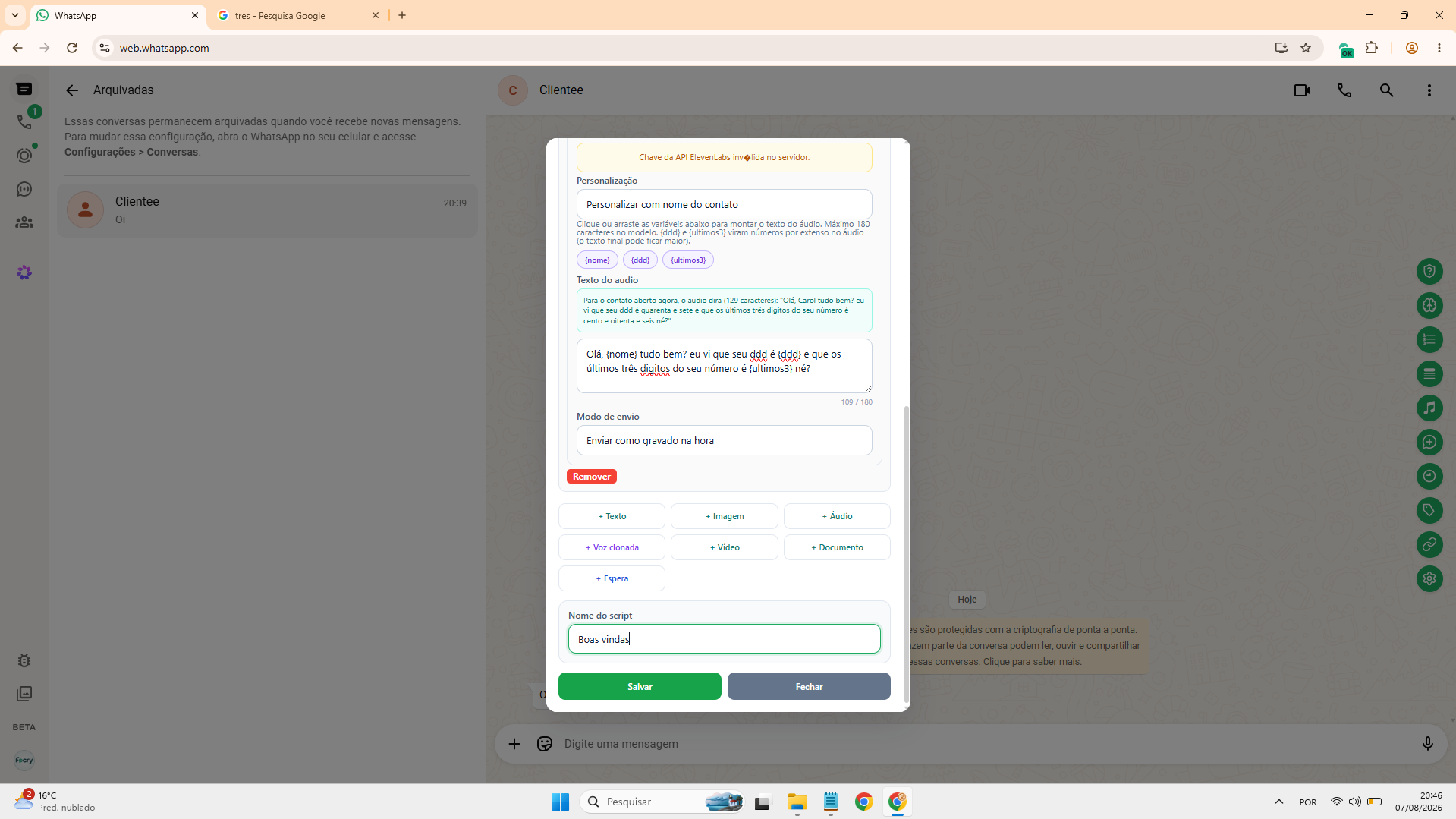Start a video call with Clientee
This screenshot has height=819, width=1456.
1302,90
